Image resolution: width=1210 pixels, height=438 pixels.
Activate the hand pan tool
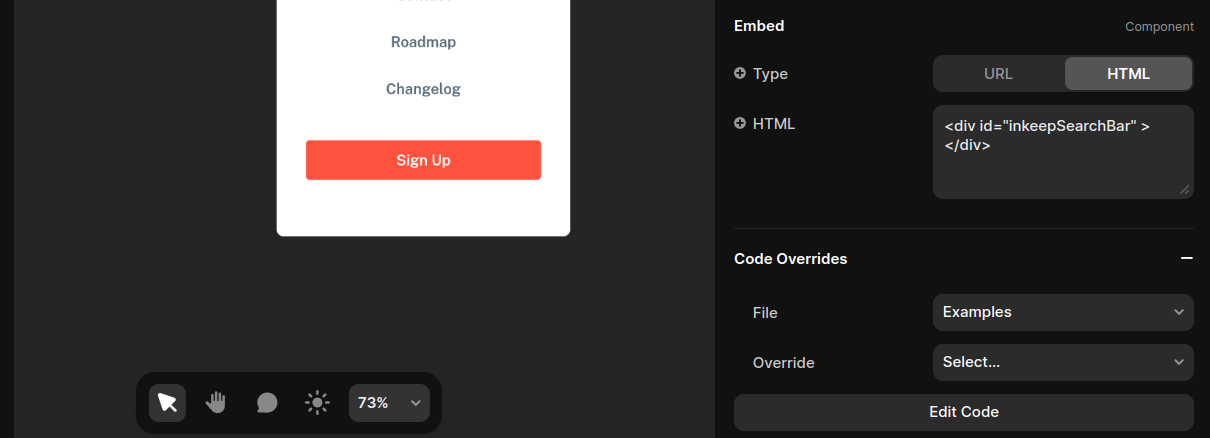pyautogui.click(x=216, y=402)
